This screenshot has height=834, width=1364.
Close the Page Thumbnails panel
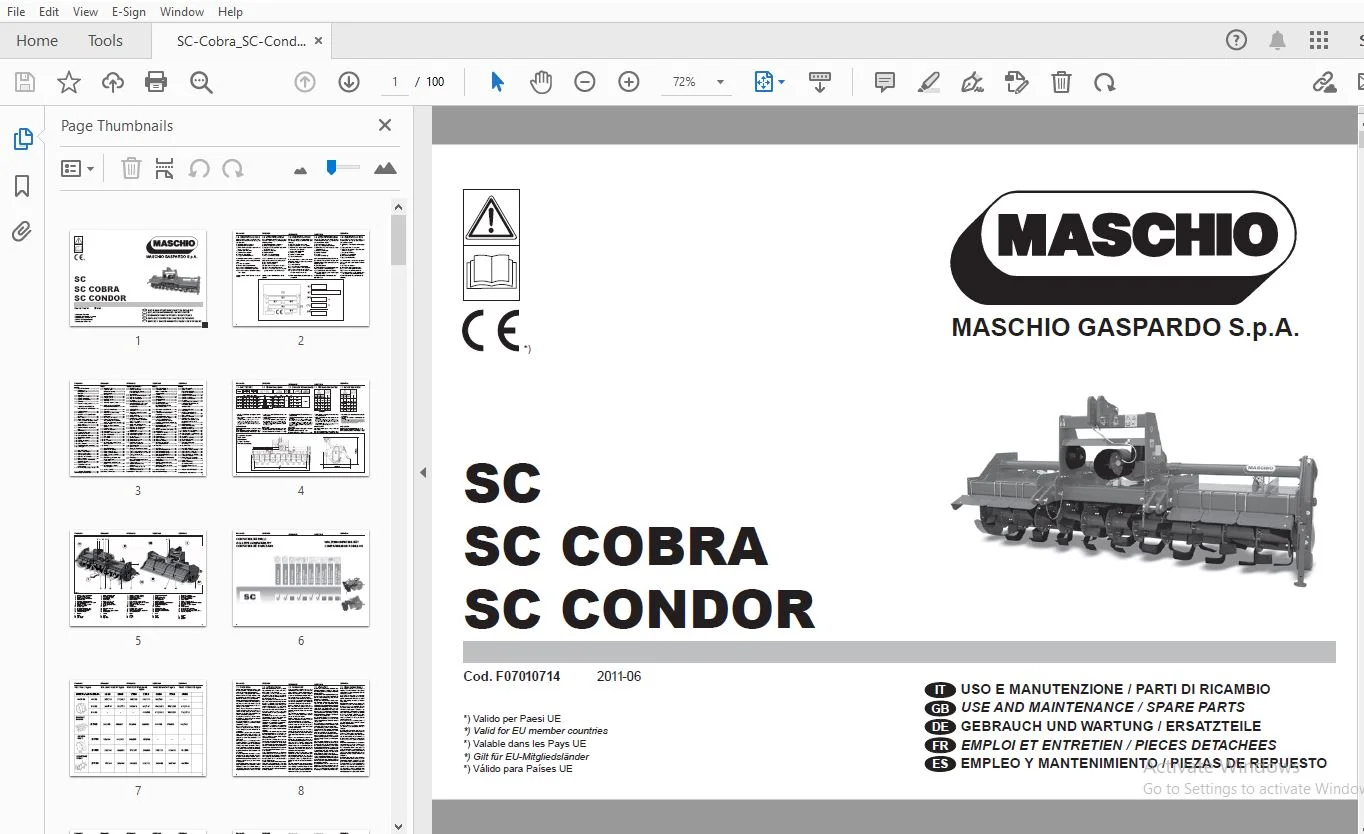385,125
